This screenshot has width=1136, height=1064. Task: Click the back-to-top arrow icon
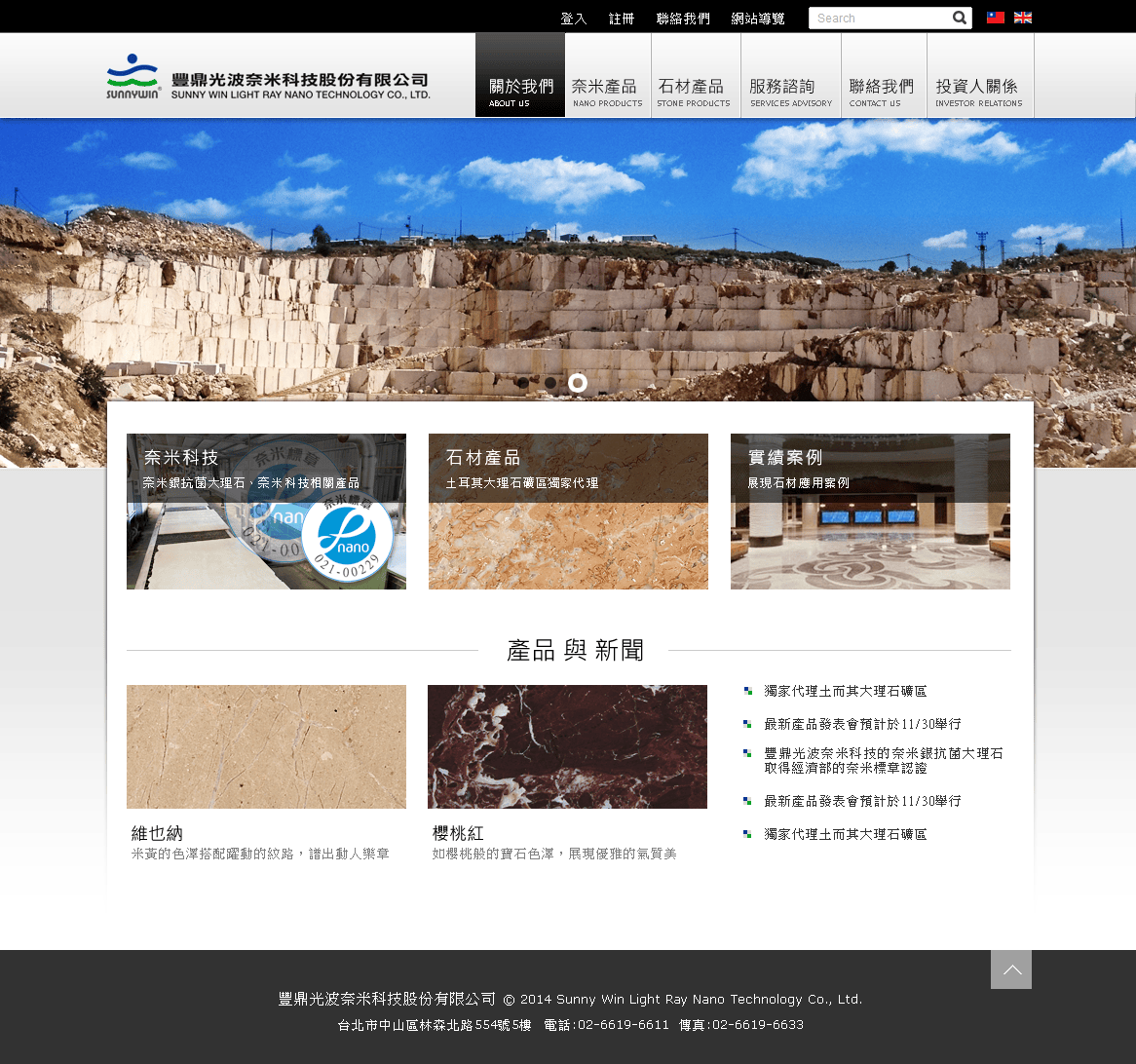pyautogui.click(x=1011, y=969)
